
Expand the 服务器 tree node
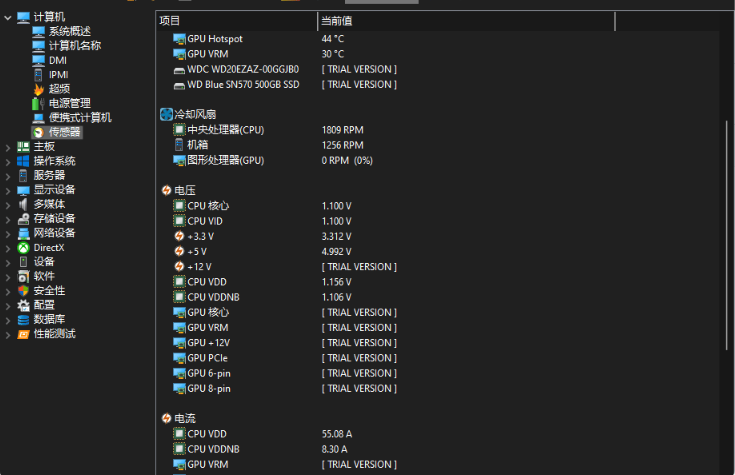pyautogui.click(x=8, y=177)
